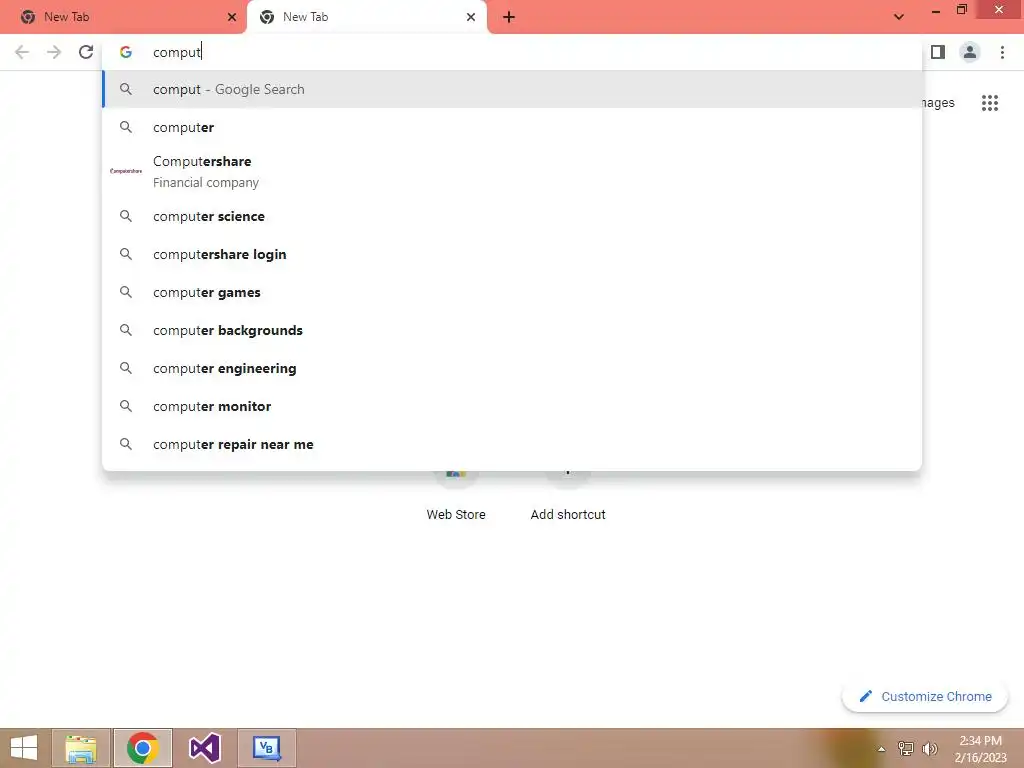Select 'computershare login' suggestion
The width and height of the screenshot is (1024, 768).
[512, 254]
